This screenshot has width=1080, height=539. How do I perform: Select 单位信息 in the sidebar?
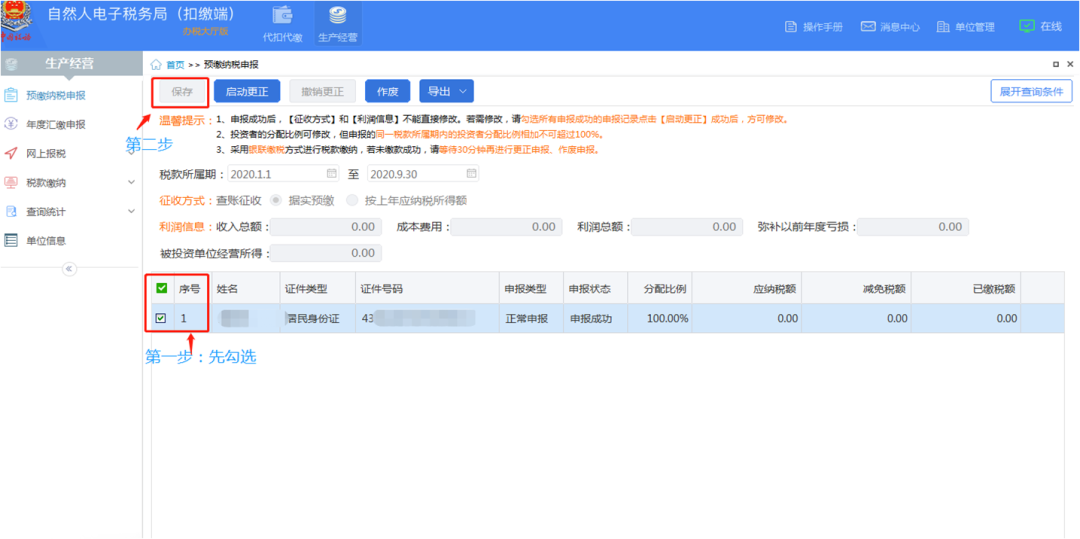tap(46, 240)
